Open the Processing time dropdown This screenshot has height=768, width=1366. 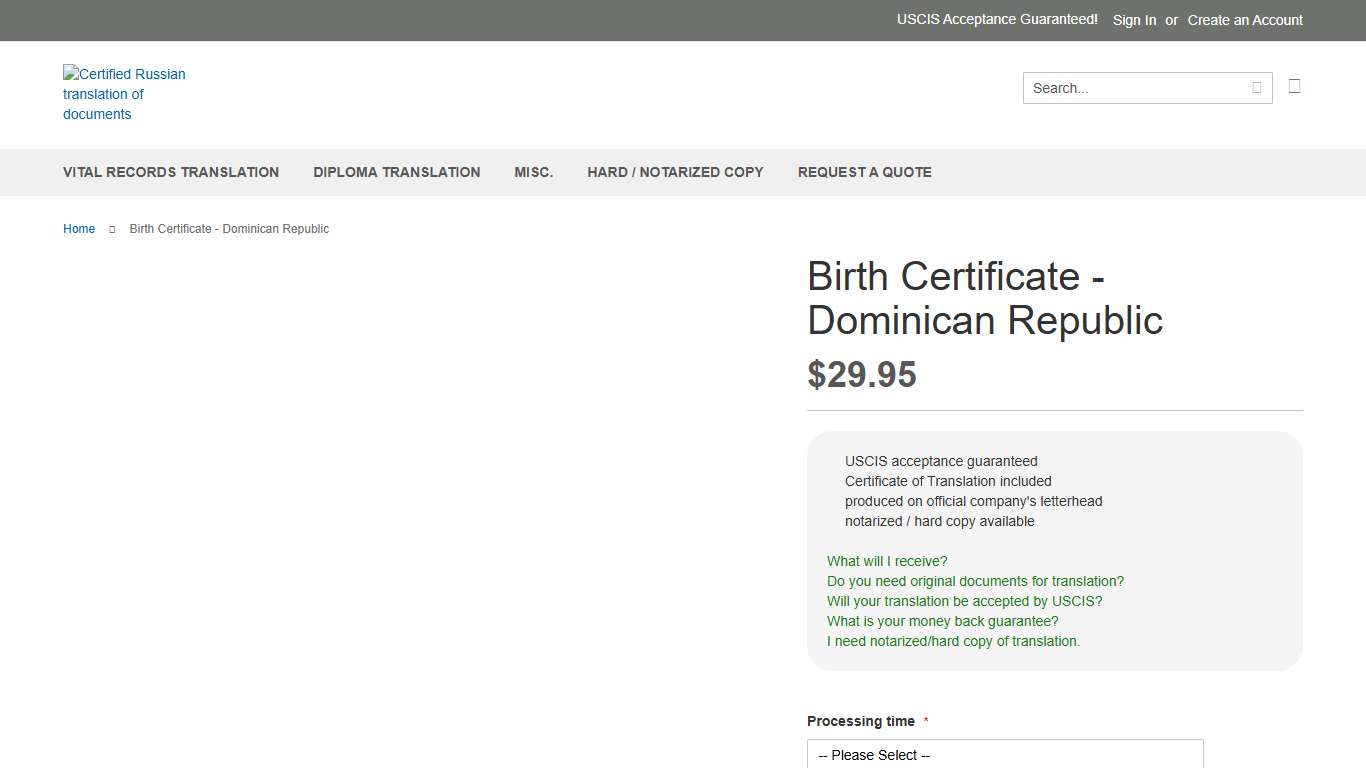click(x=1004, y=755)
